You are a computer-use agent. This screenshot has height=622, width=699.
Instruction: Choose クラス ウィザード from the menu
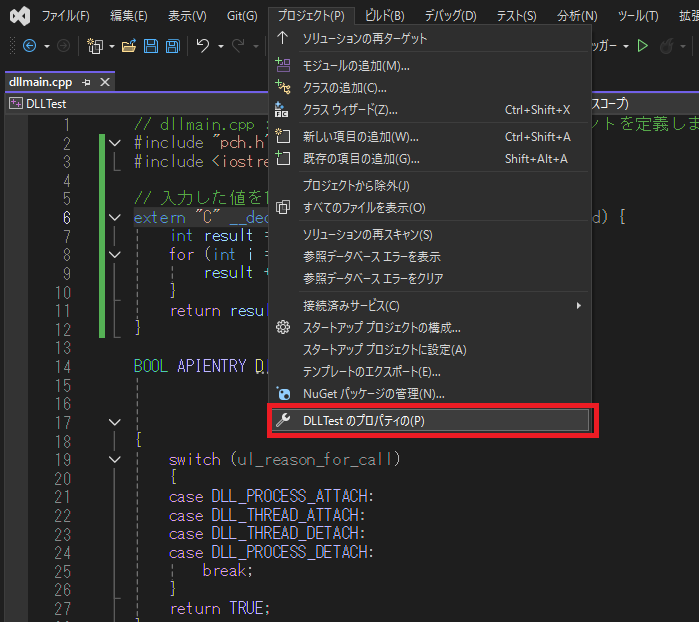pos(350,109)
